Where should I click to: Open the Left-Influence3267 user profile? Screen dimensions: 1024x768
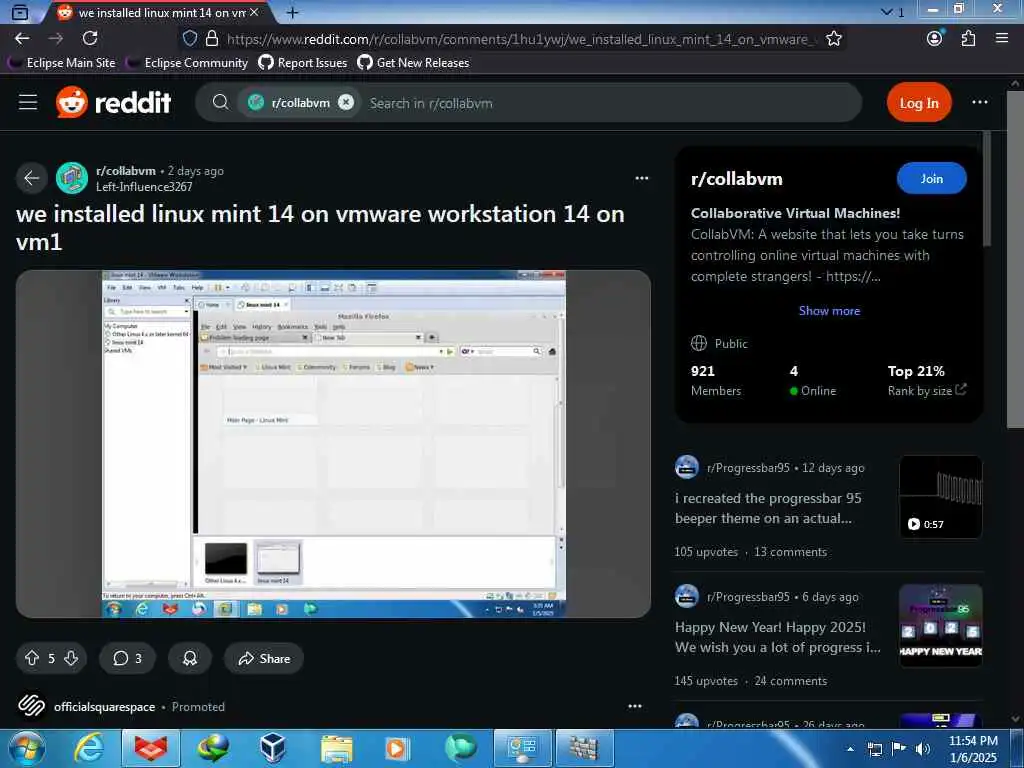pos(144,187)
